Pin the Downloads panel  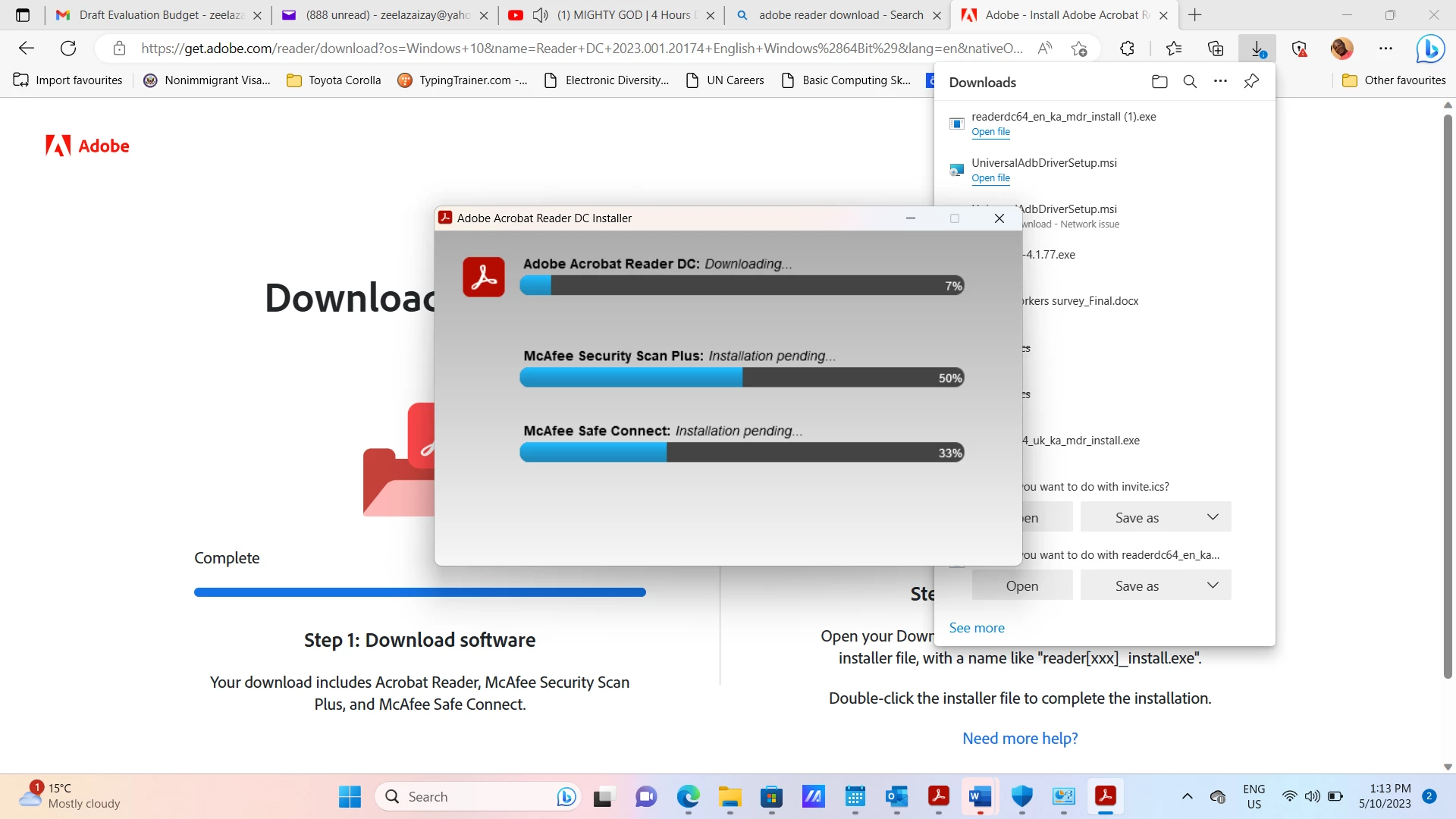pos(1251,81)
